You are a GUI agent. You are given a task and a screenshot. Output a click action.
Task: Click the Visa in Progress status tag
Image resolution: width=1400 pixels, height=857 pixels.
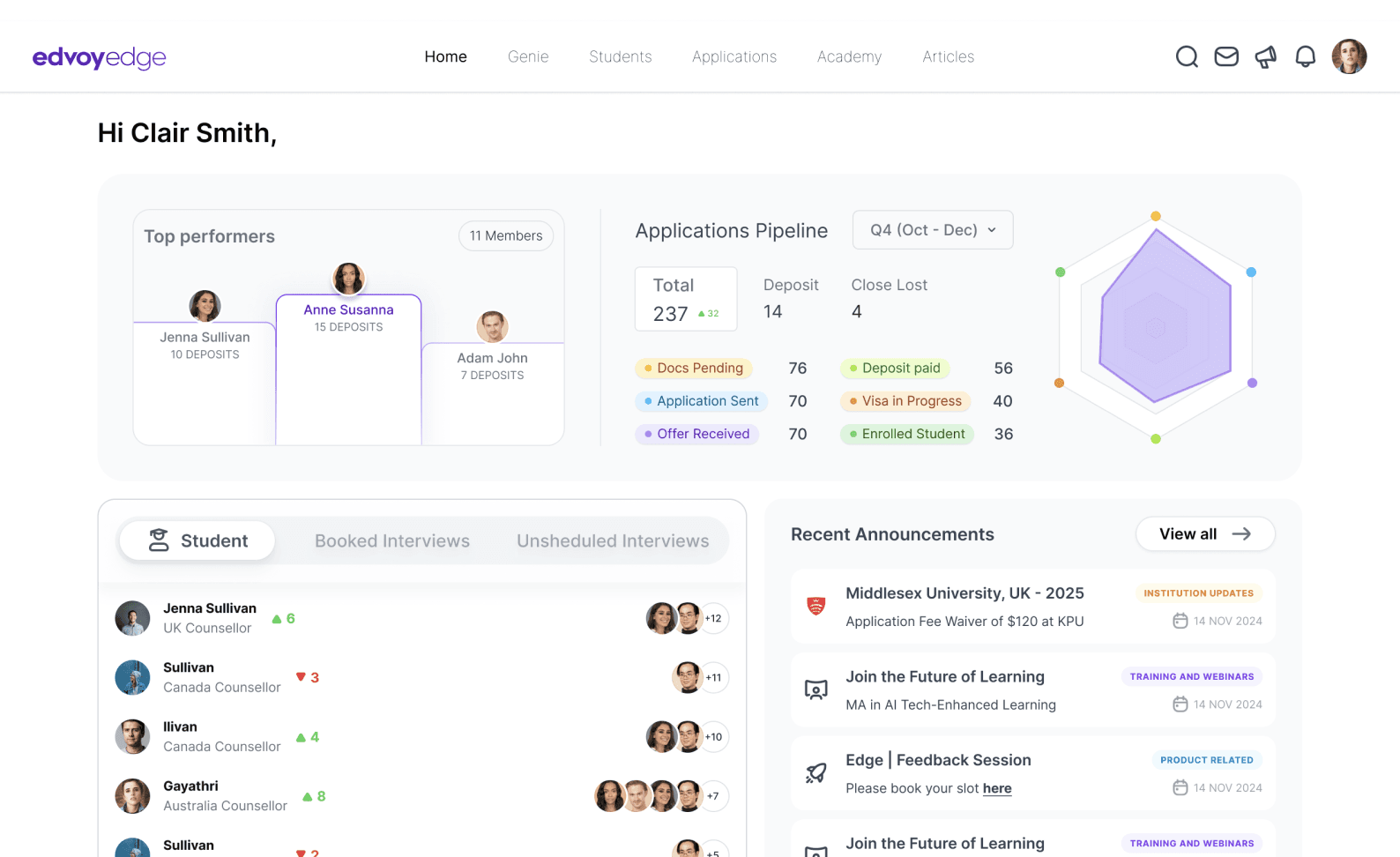tap(905, 401)
